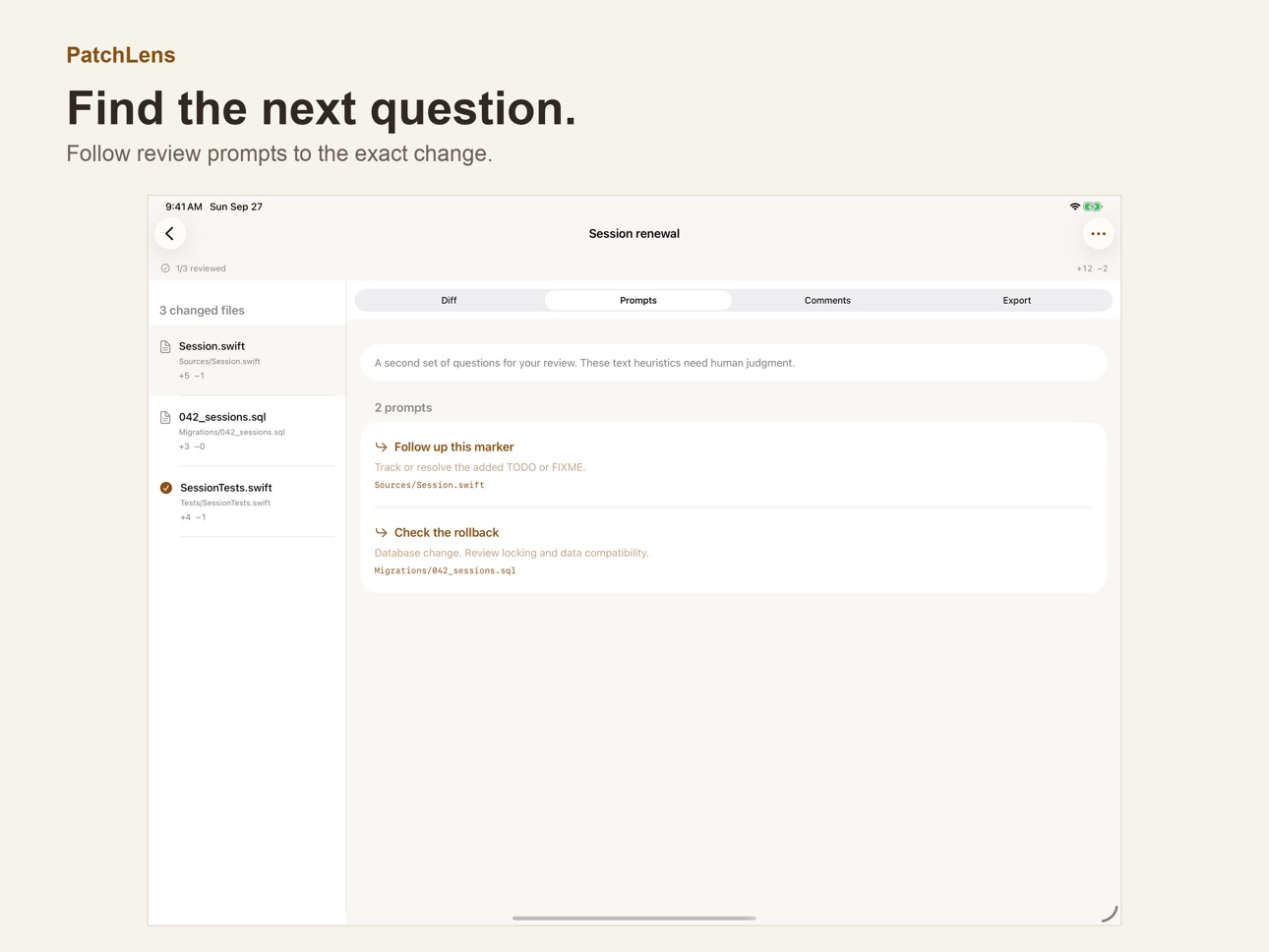Switch to the Export tab
The height and width of the screenshot is (952, 1269).
pos(1017,301)
